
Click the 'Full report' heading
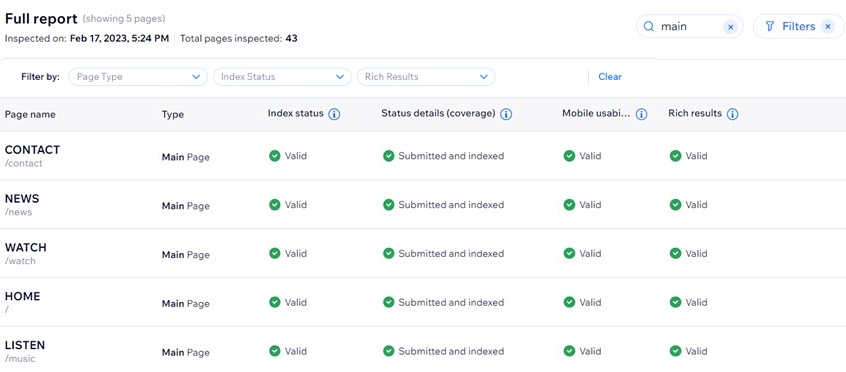tap(41, 18)
